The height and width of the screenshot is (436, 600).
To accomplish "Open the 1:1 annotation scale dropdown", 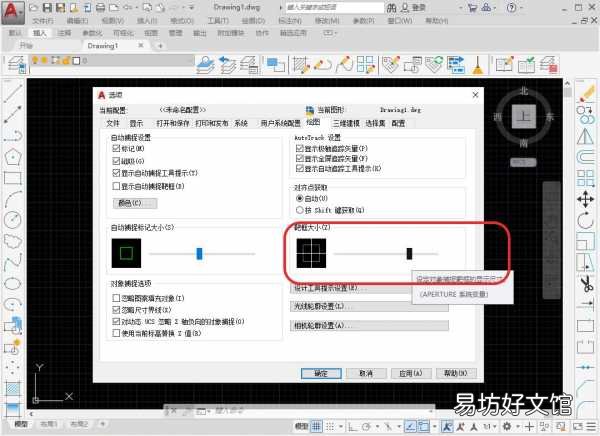I will pos(490,426).
